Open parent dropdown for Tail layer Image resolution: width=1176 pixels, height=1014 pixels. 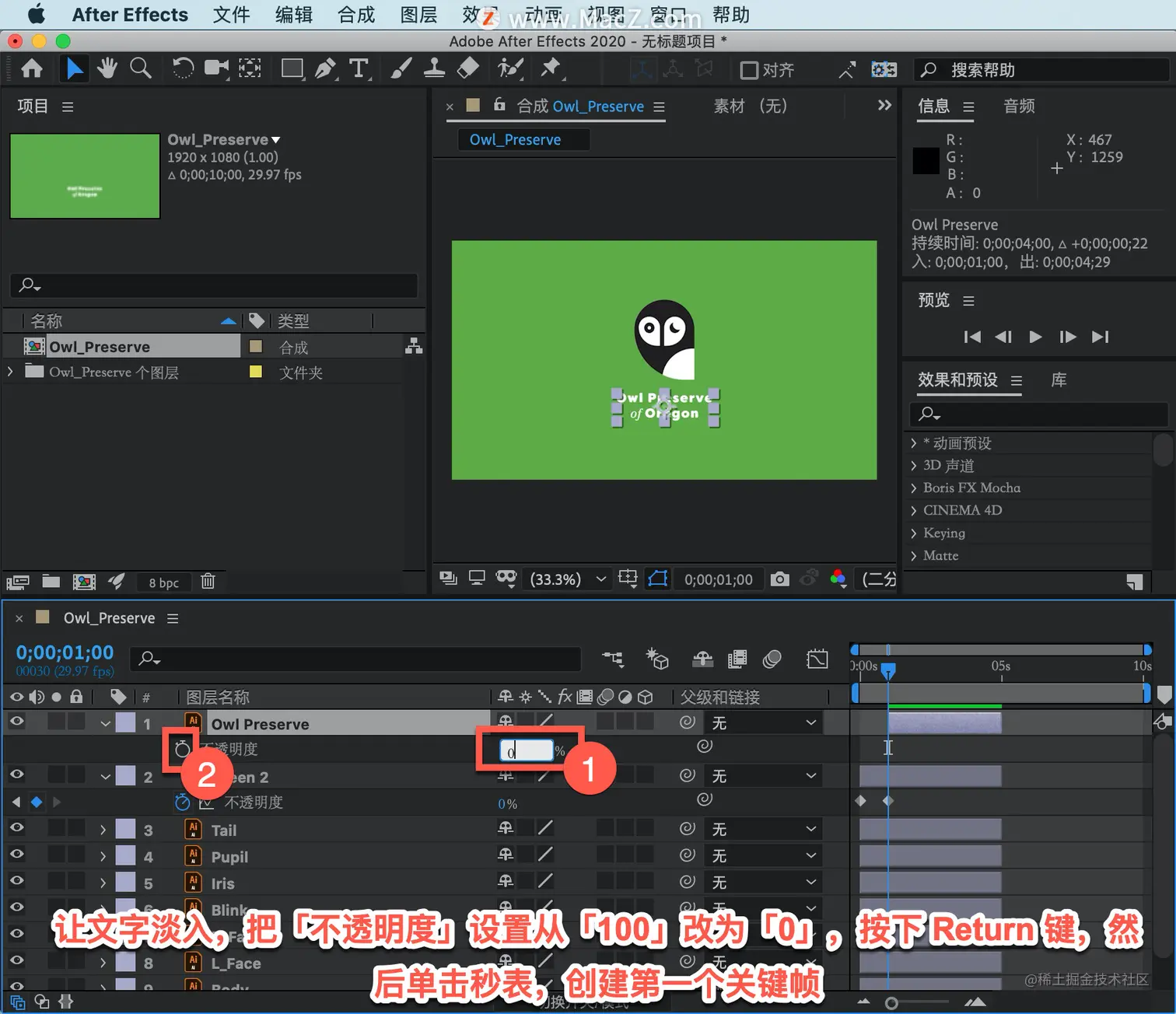[x=764, y=830]
